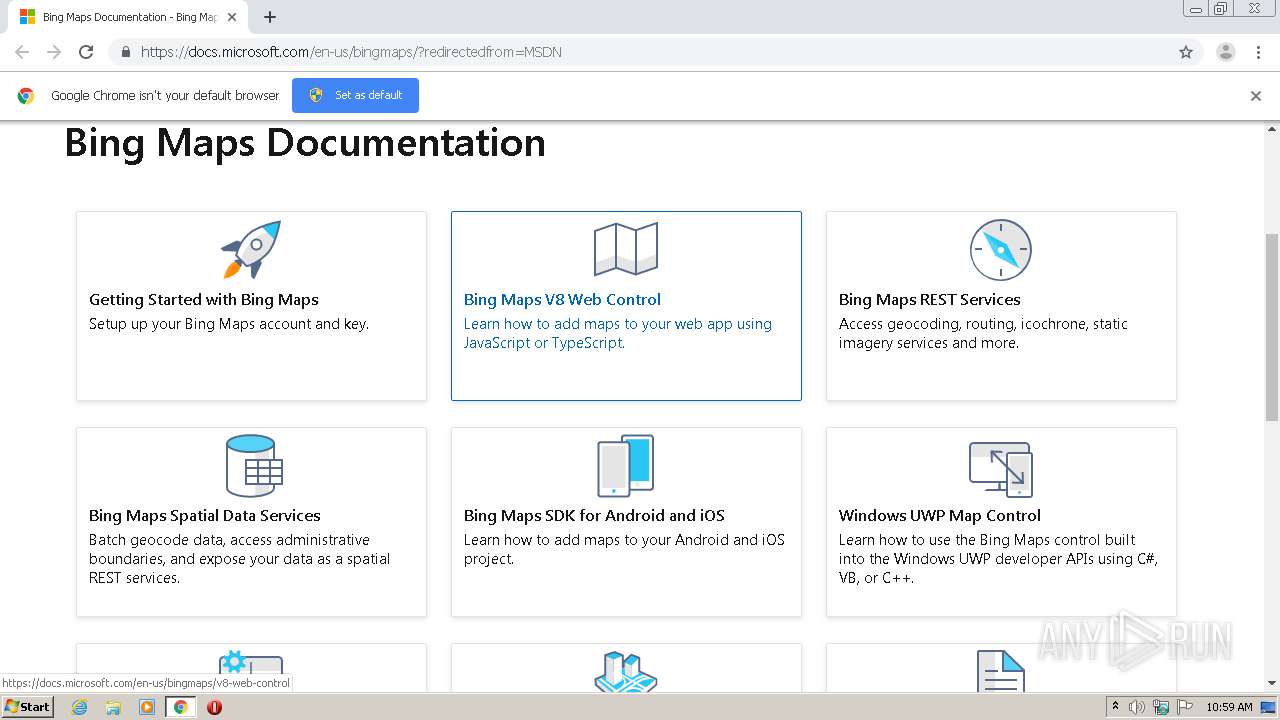Image resolution: width=1280 pixels, height=720 pixels.
Task: Open Bing Maps SDK for Android and iOS link
Action: [594, 515]
